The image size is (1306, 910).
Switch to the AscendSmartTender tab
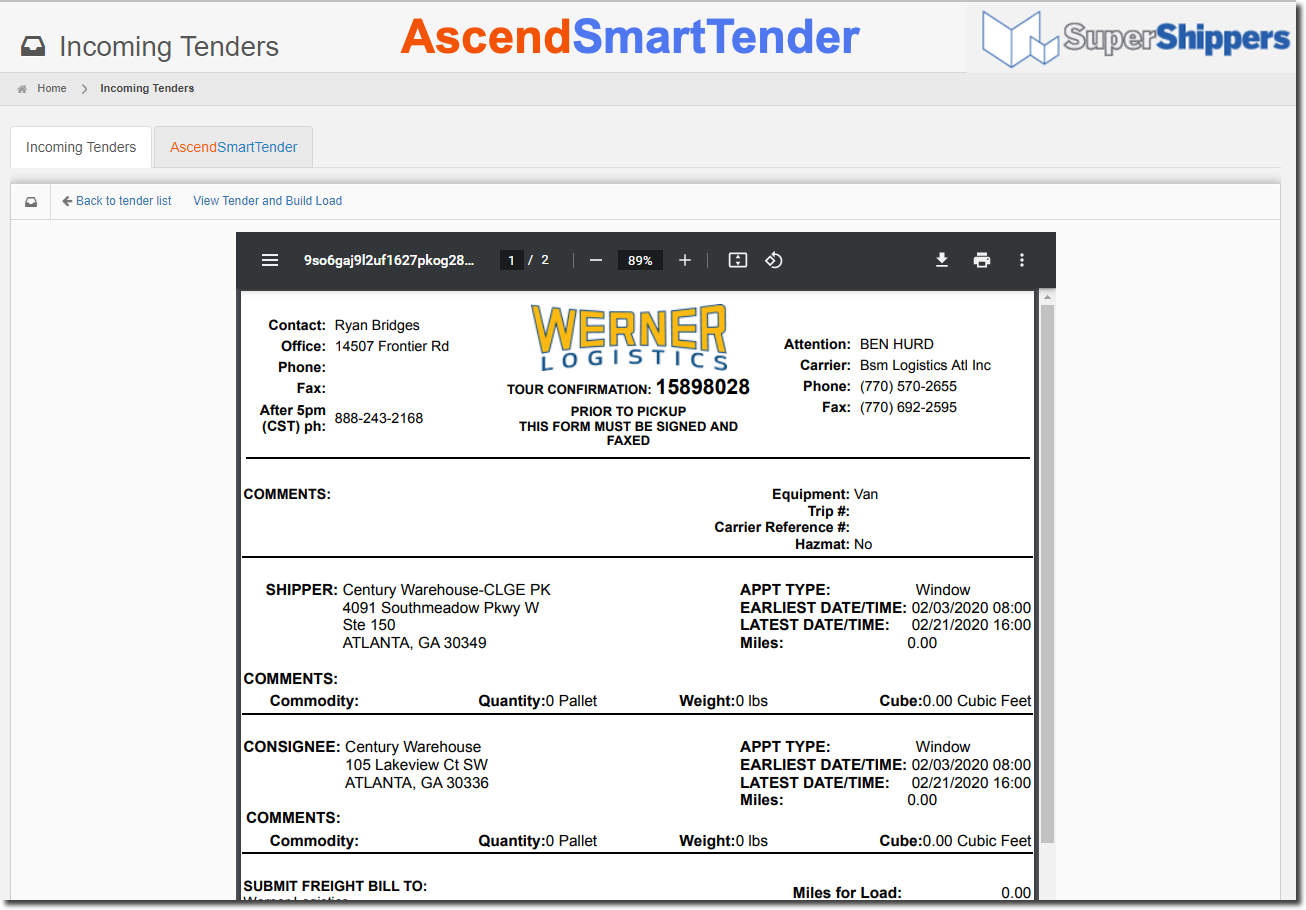[234, 147]
